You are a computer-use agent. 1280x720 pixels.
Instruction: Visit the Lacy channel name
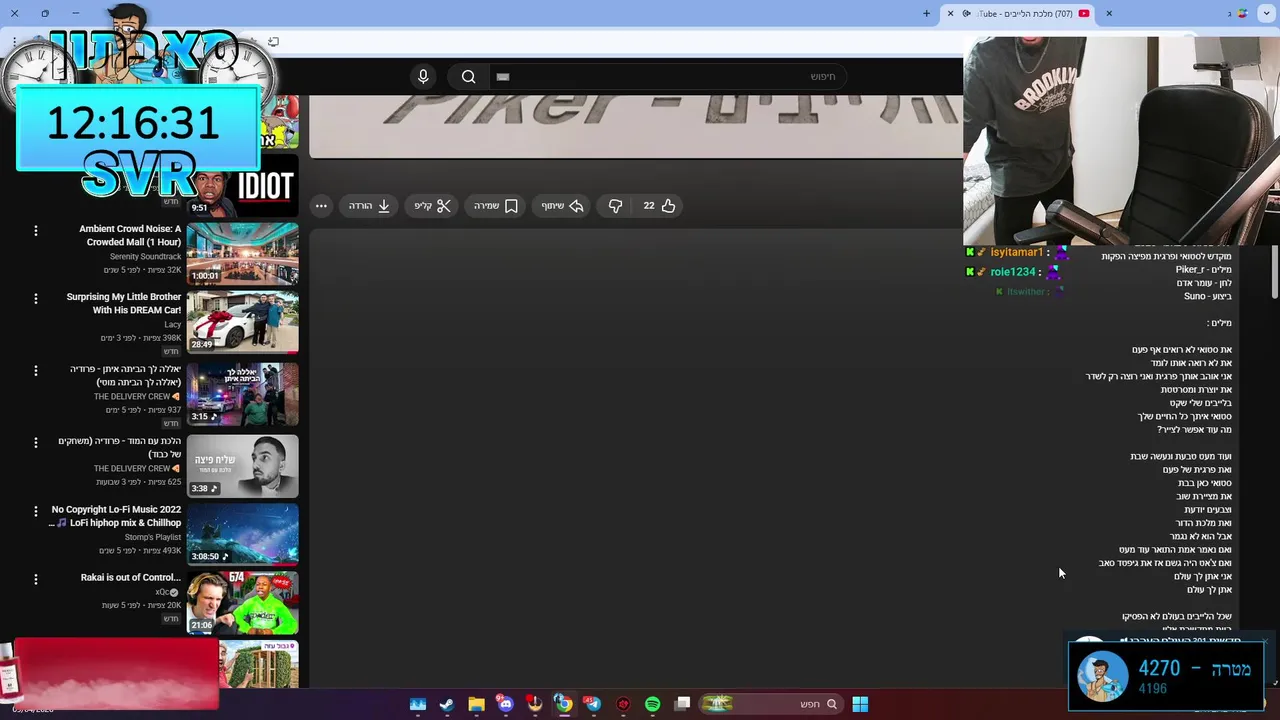[173, 325]
